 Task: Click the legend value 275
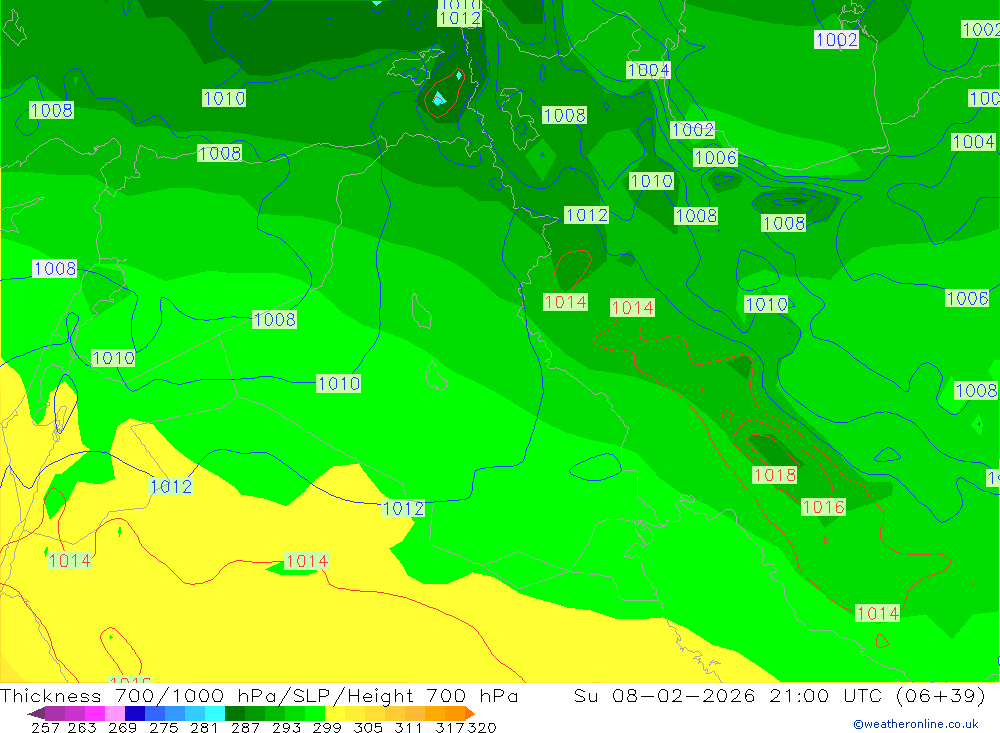164,727
